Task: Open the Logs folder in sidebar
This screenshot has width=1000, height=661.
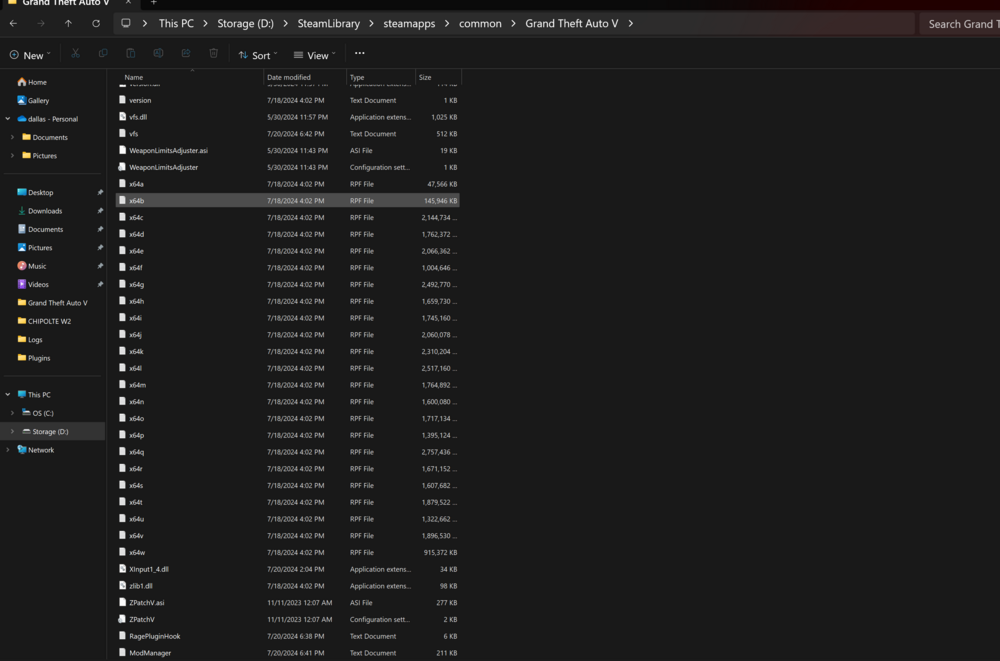Action: [30, 339]
